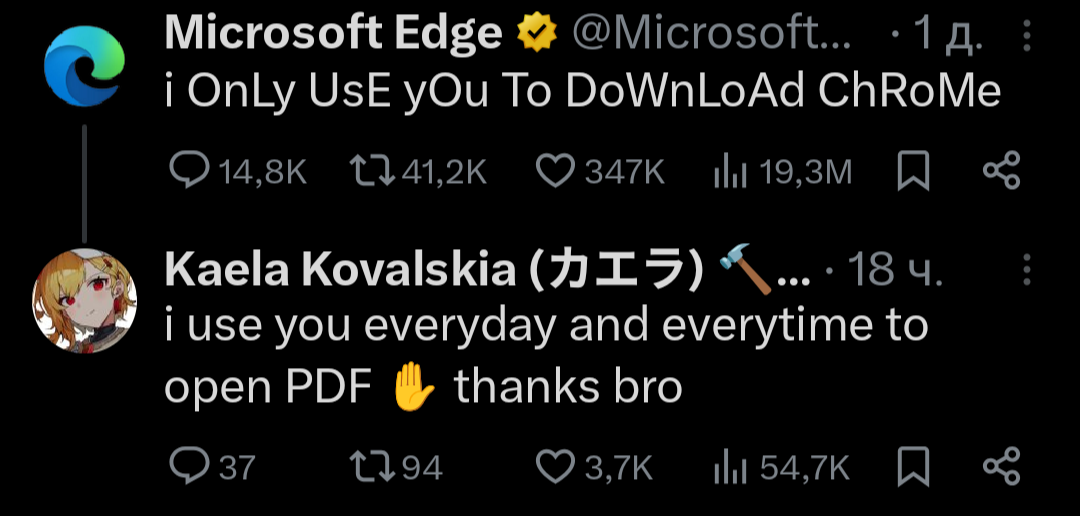The width and height of the screenshot is (1080, 516).
Task: Like Kaela Kovalskia's reply
Action: 555,466
